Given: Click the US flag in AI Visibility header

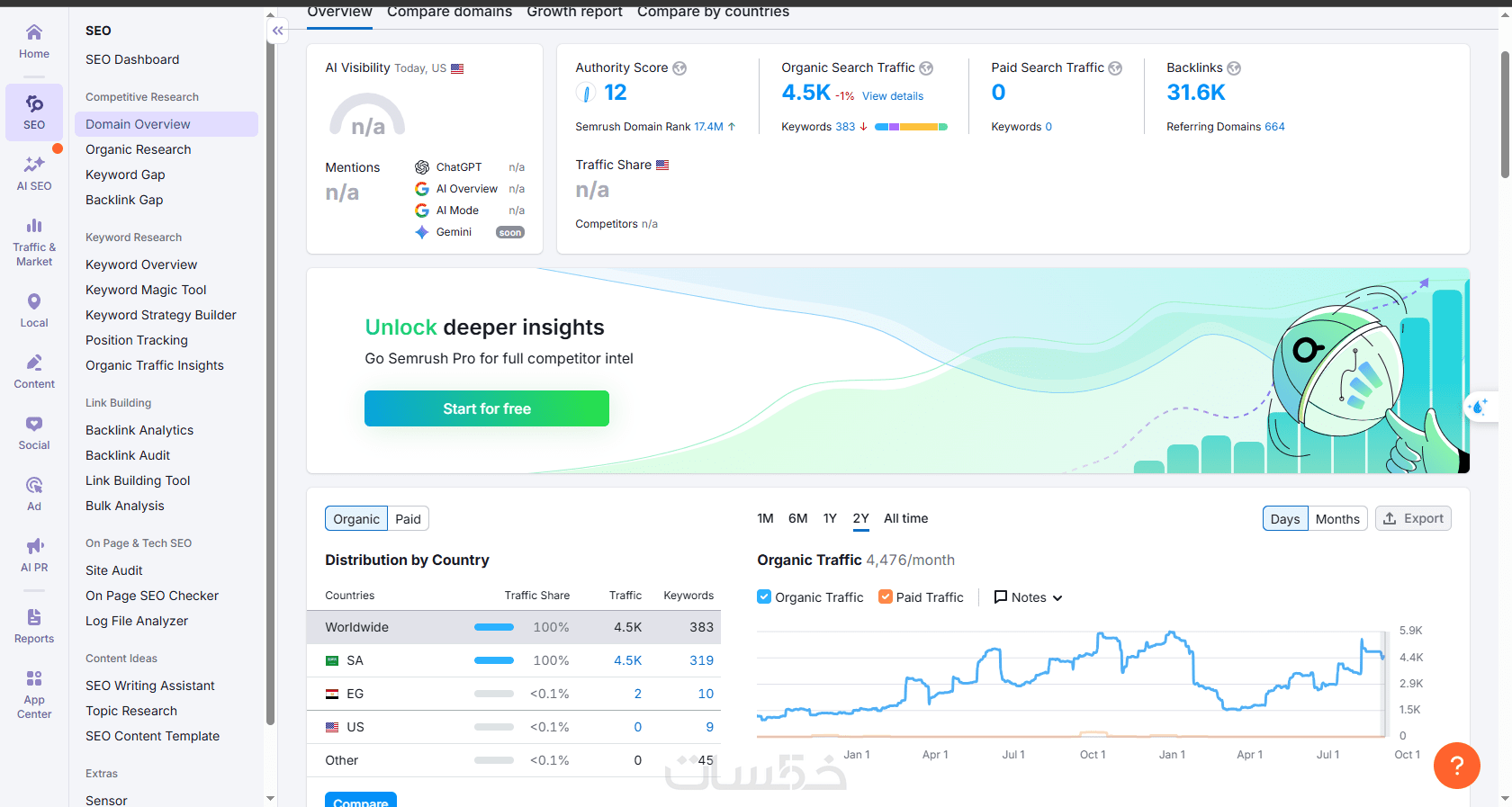Looking at the screenshot, I should 457,68.
